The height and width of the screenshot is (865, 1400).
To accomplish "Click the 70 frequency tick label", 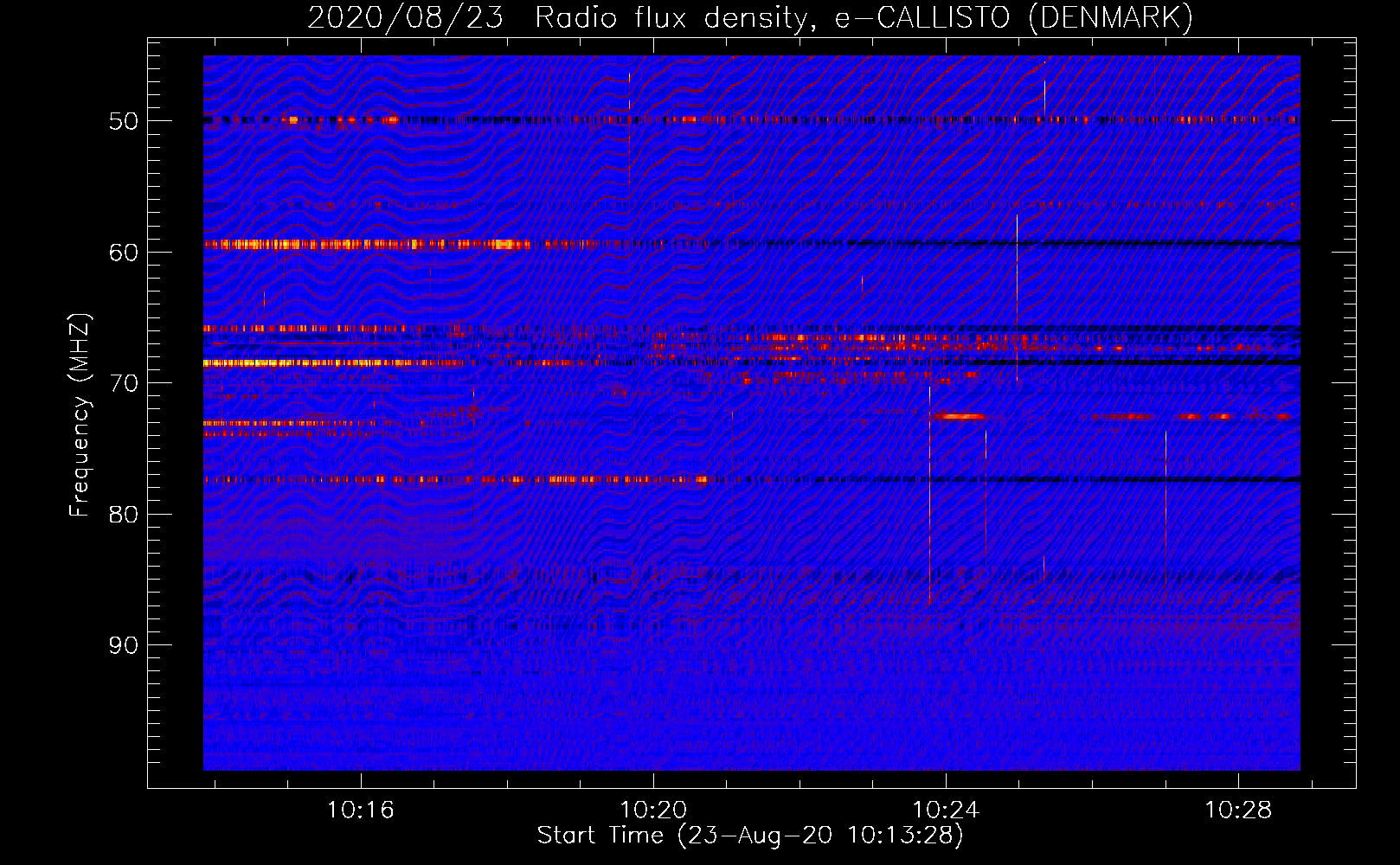I will [124, 383].
